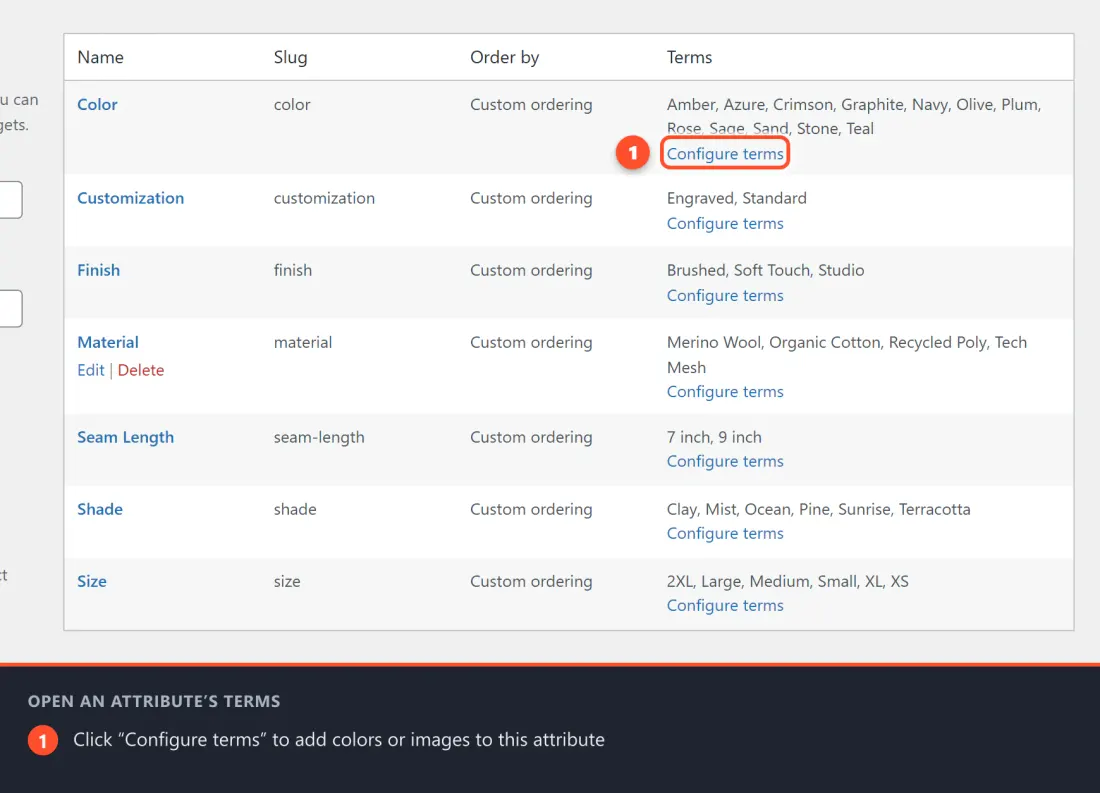Click the terms list starting with '2XL, Large'
The image size is (1100, 793).
787,582
